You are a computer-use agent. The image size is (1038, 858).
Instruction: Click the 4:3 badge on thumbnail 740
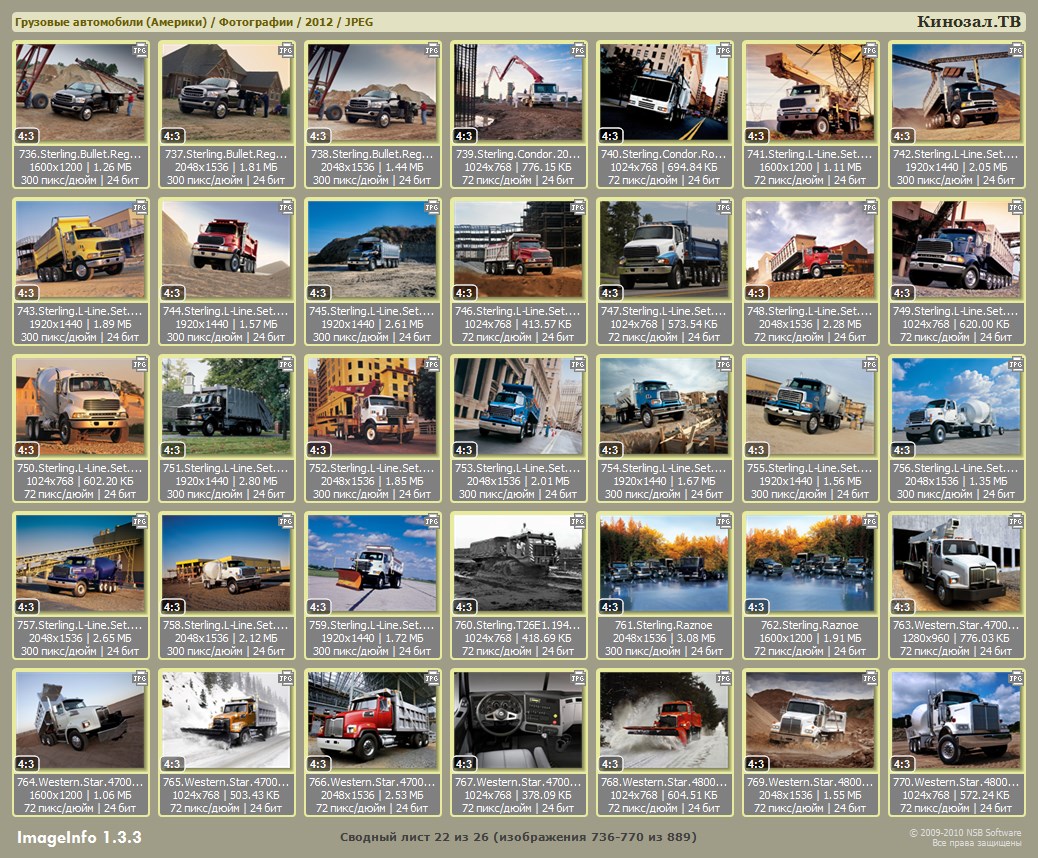(610, 136)
